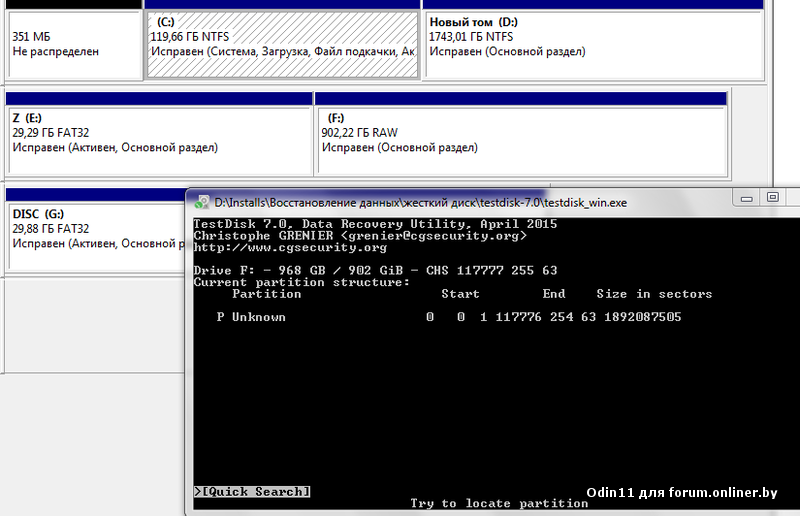Click the cgsecurity.org URL in console
Screen dimensions: 800x516
click(289, 248)
